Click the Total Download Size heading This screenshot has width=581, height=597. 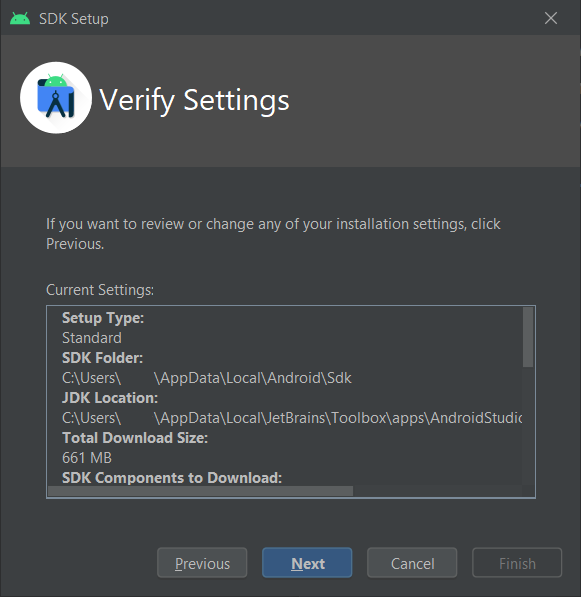(135, 438)
